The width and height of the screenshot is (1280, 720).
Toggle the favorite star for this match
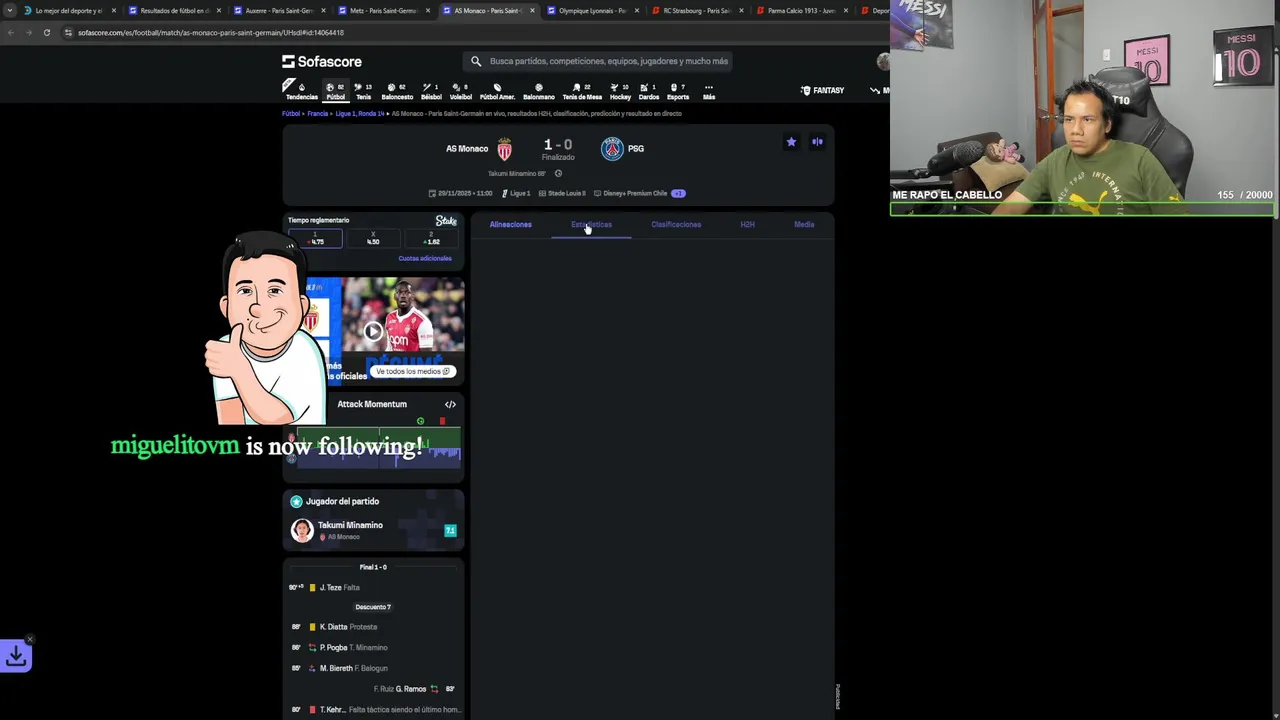pos(791,142)
